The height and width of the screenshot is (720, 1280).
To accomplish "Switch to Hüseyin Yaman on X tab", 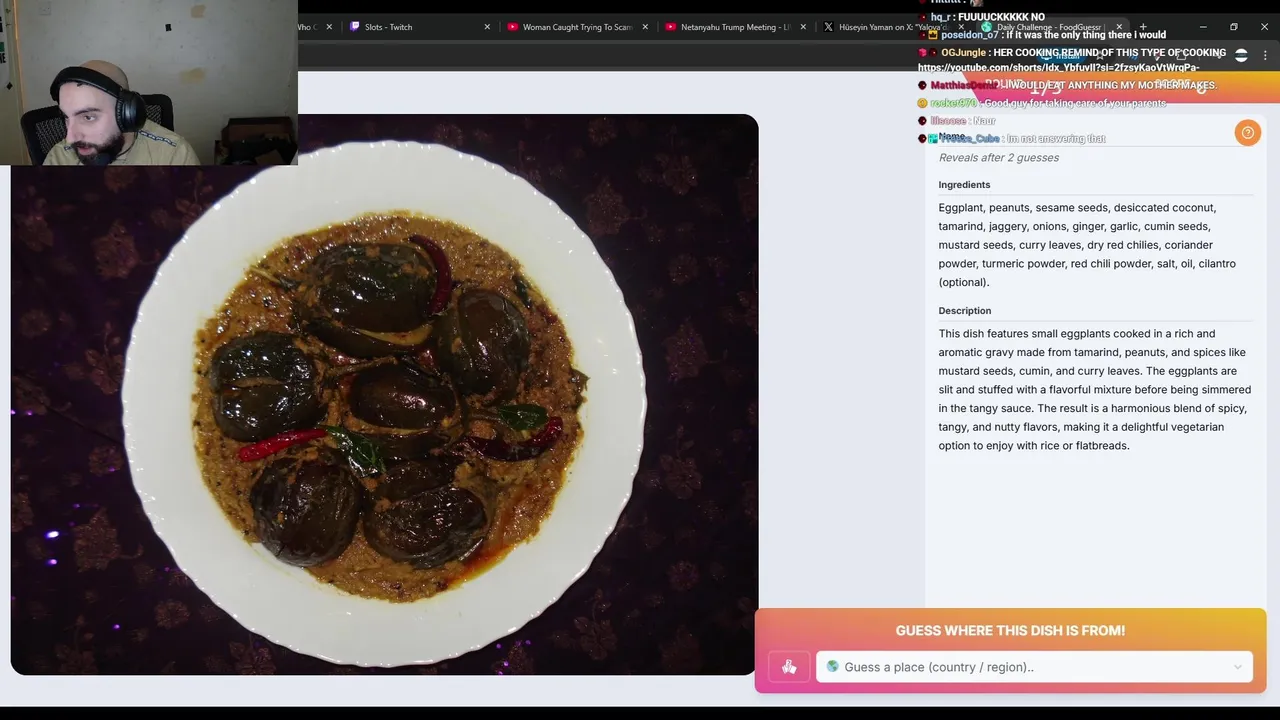I will point(892,27).
